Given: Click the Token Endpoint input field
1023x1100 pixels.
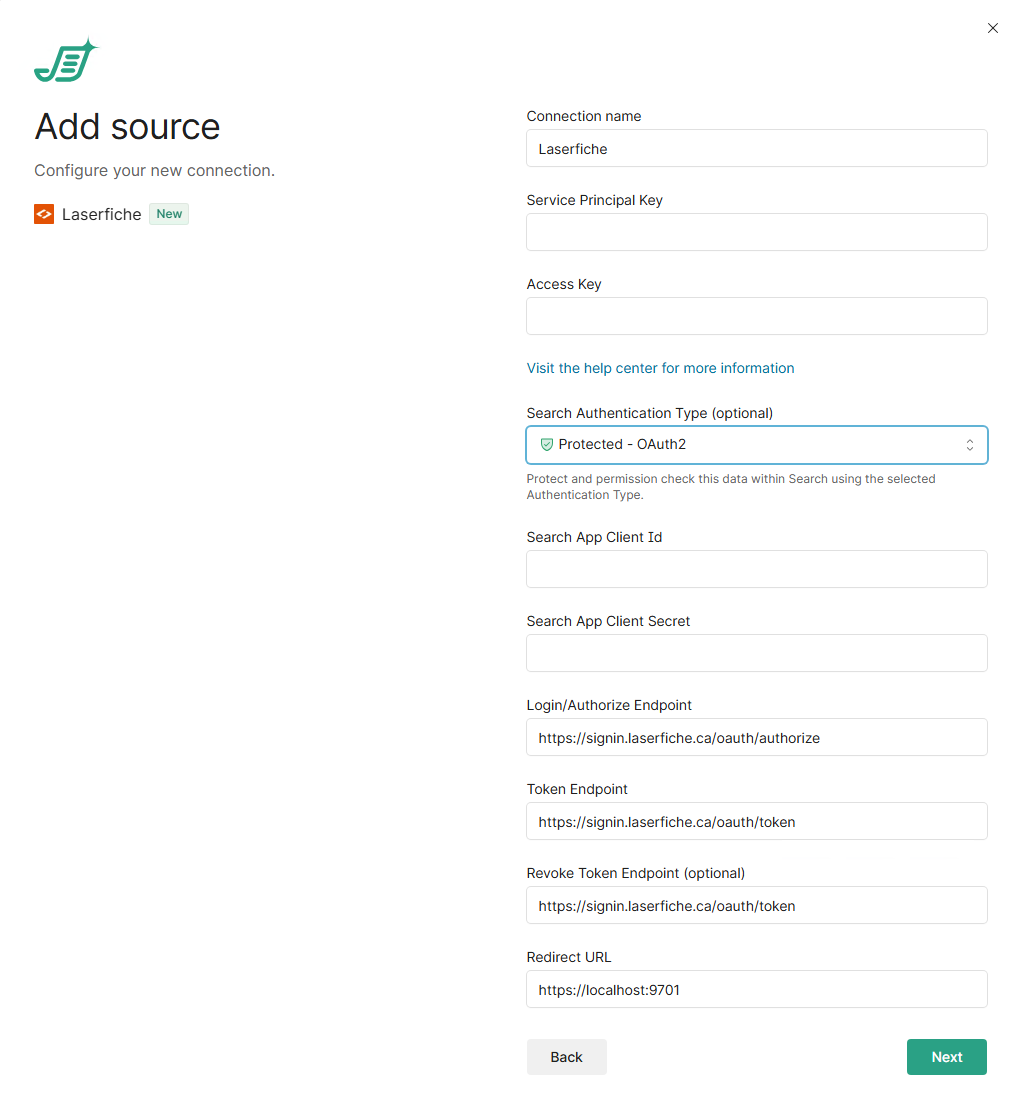Looking at the screenshot, I should [x=756, y=821].
